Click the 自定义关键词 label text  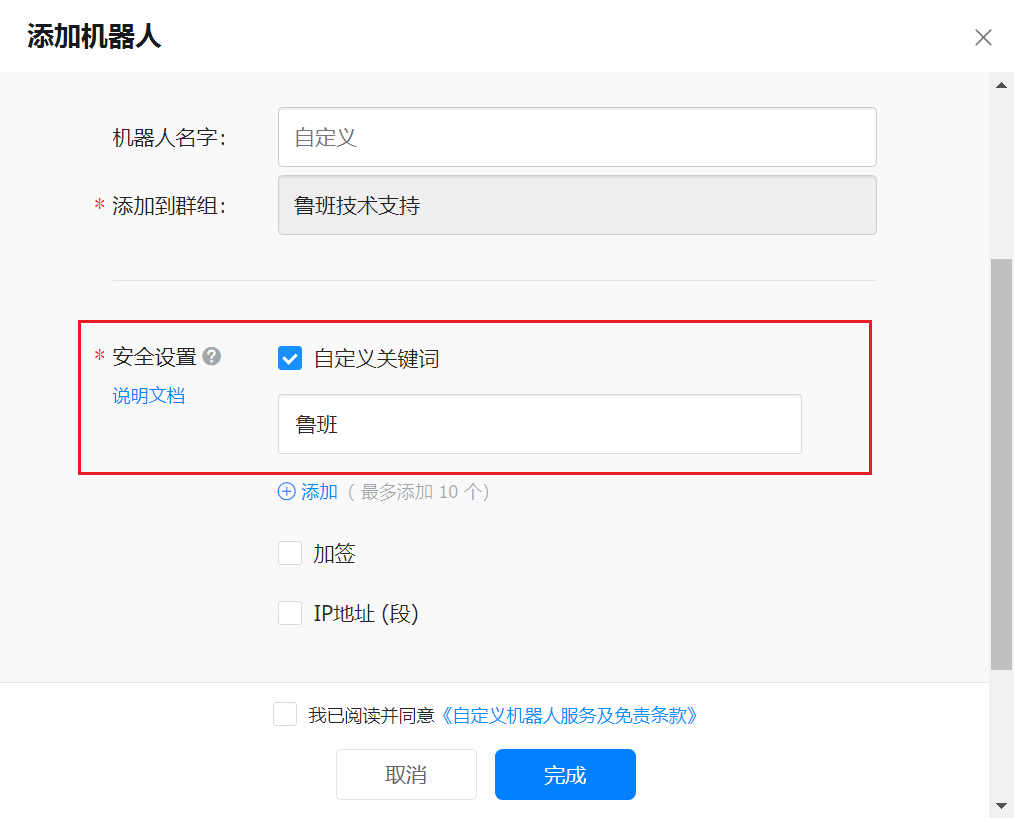pos(376,358)
